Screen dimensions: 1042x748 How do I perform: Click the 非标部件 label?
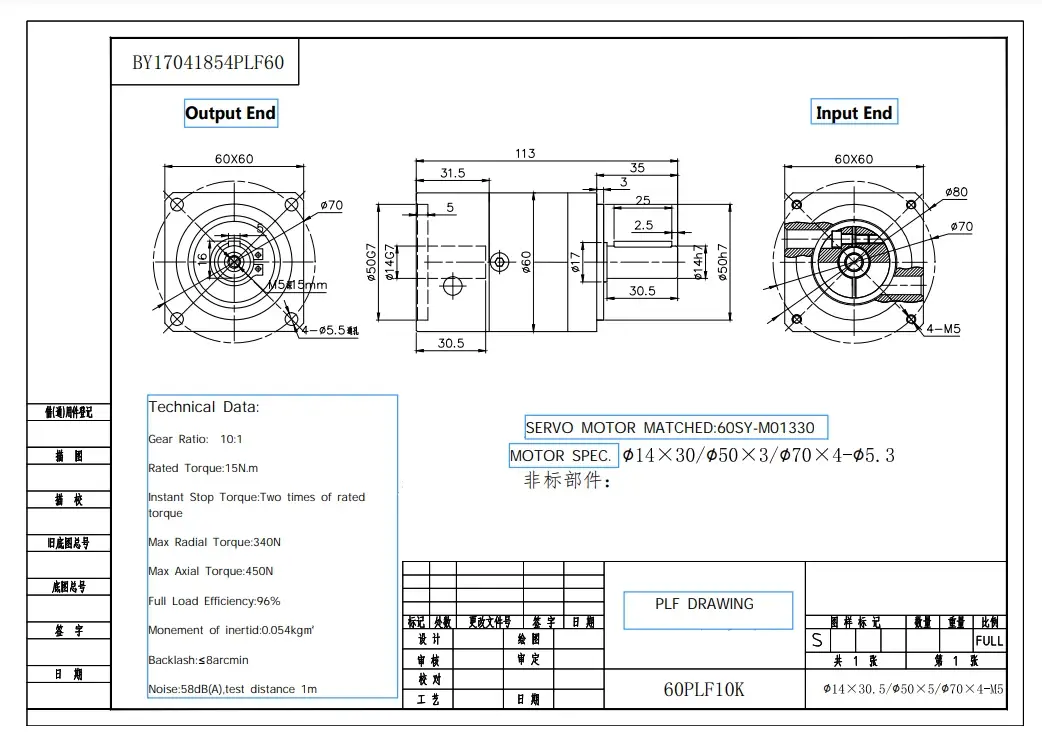pos(567,480)
